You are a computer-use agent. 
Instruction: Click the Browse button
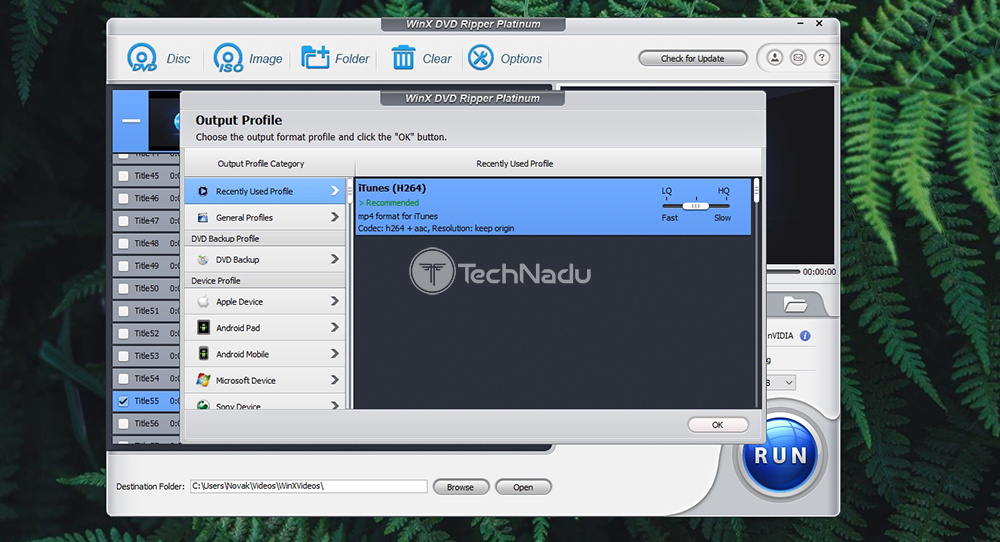[x=460, y=487]
